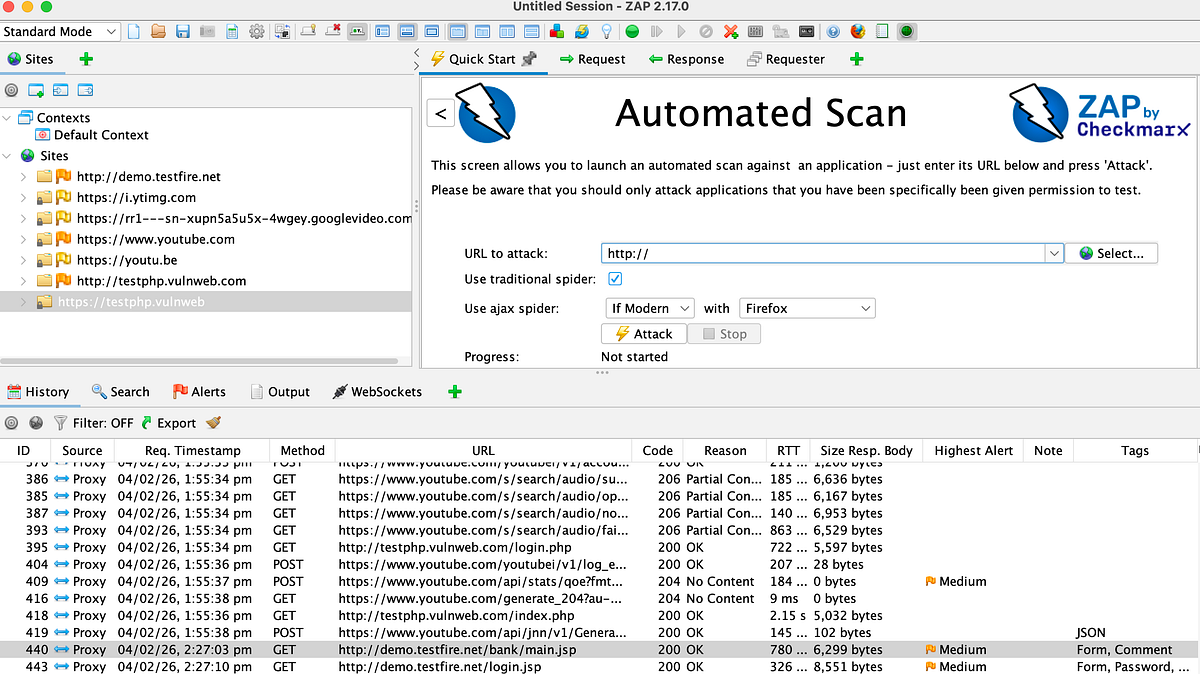Click the light bulb toolbar icon

point(607,32)
